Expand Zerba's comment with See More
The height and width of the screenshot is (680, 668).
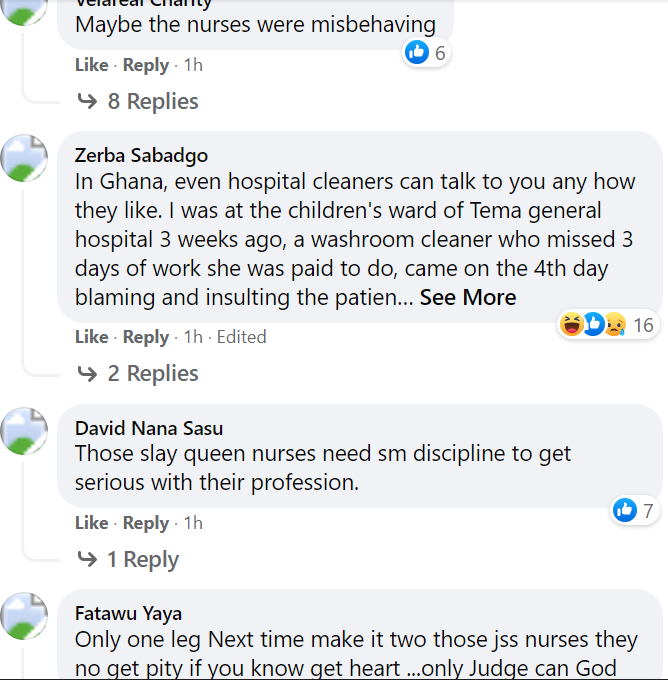[468, 297]
